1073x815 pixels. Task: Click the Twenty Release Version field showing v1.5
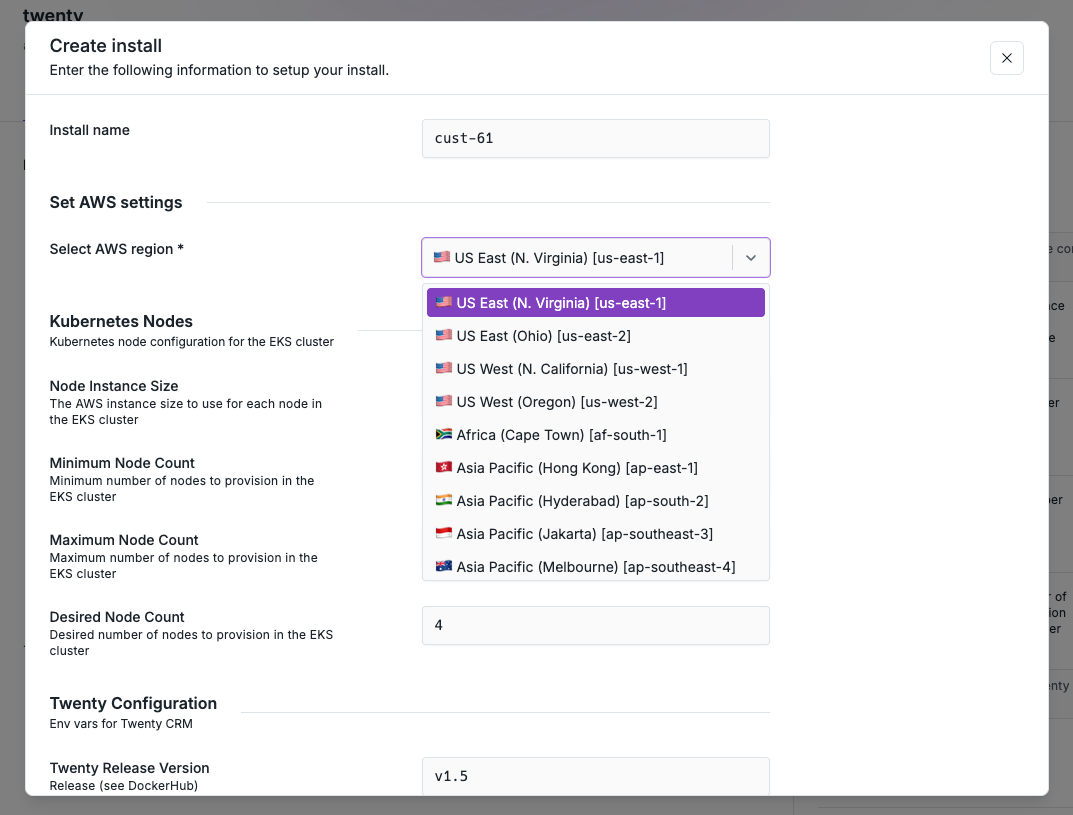click(x=595, y=776)
